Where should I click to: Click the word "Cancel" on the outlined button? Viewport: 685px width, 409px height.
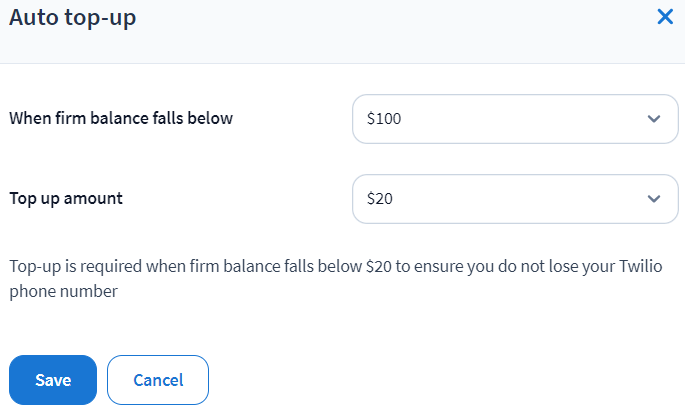pyautogui.click(x=158, y=380)
